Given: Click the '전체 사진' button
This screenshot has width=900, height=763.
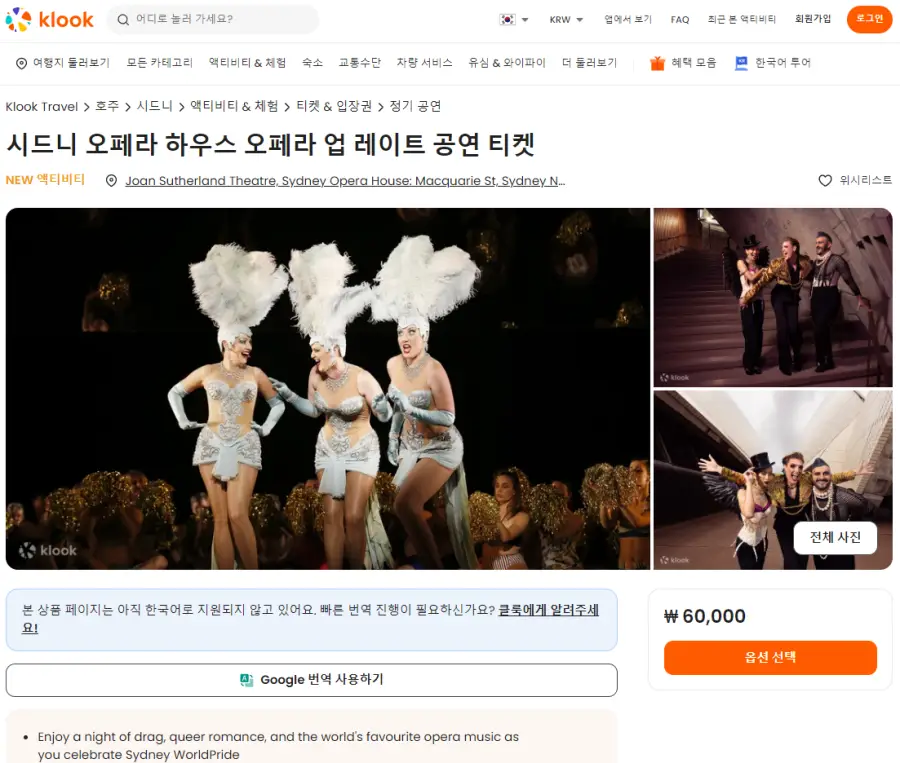Looking at the screenshot, I should coord(835,537).
